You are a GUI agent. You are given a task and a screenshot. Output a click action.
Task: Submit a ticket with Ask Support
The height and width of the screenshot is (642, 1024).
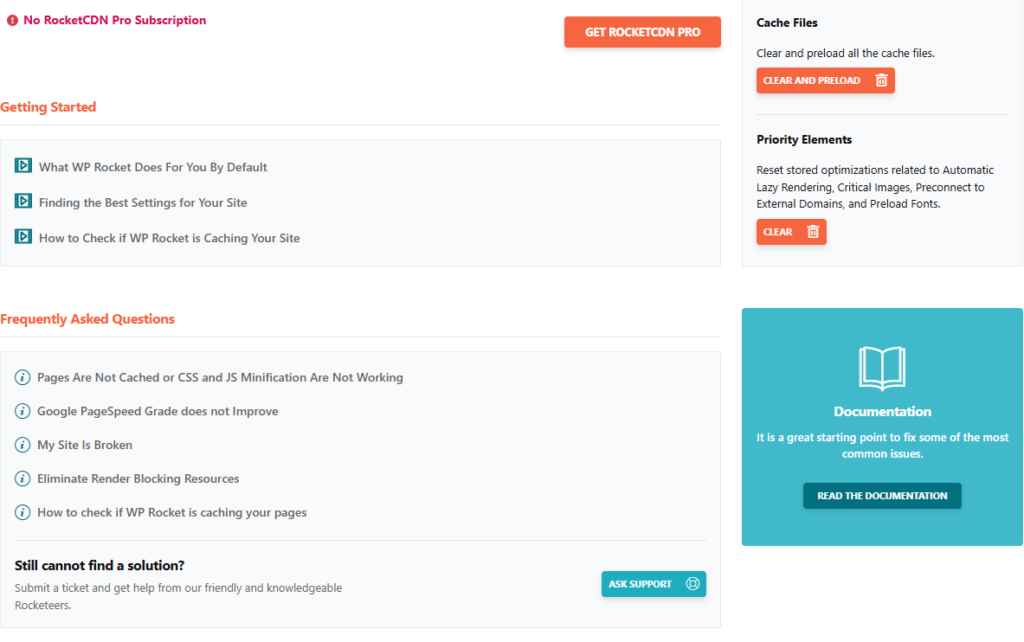653,584
